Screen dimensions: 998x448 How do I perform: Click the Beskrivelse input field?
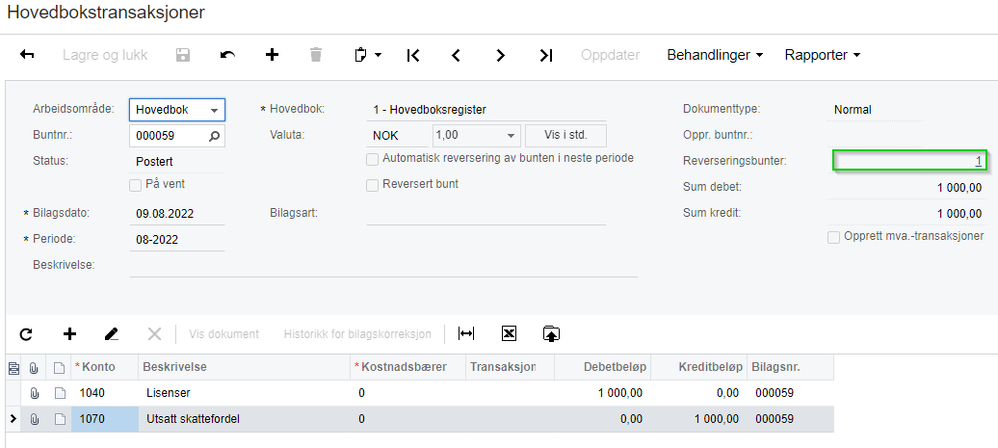tap(383, 266)
